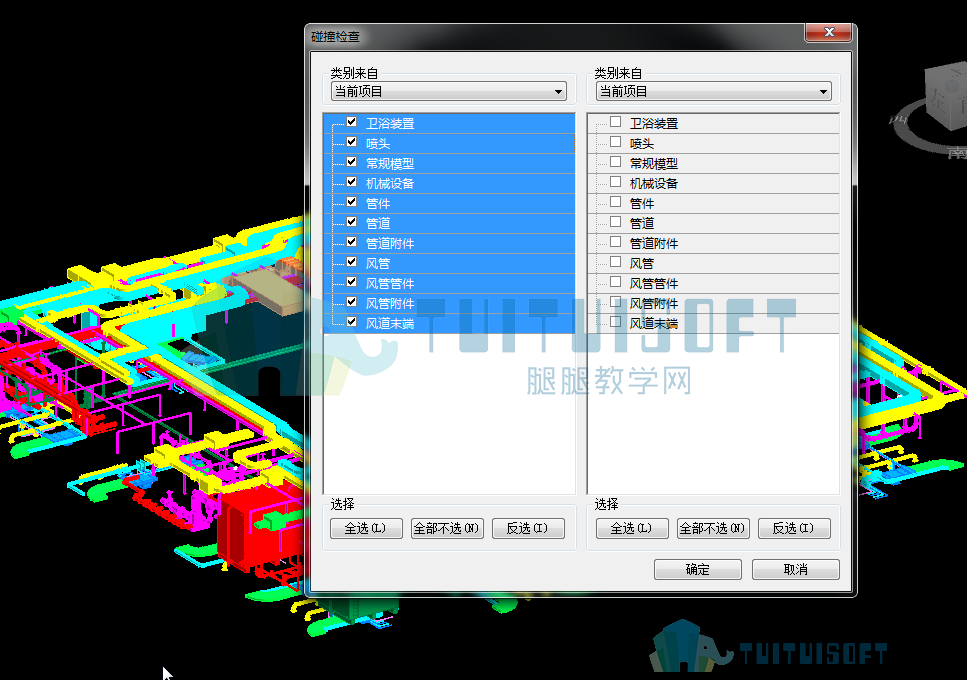The width and height of the screenshot is (967, 680).
Task: Click left 反选(I) button
Action: tap(528, 528)
